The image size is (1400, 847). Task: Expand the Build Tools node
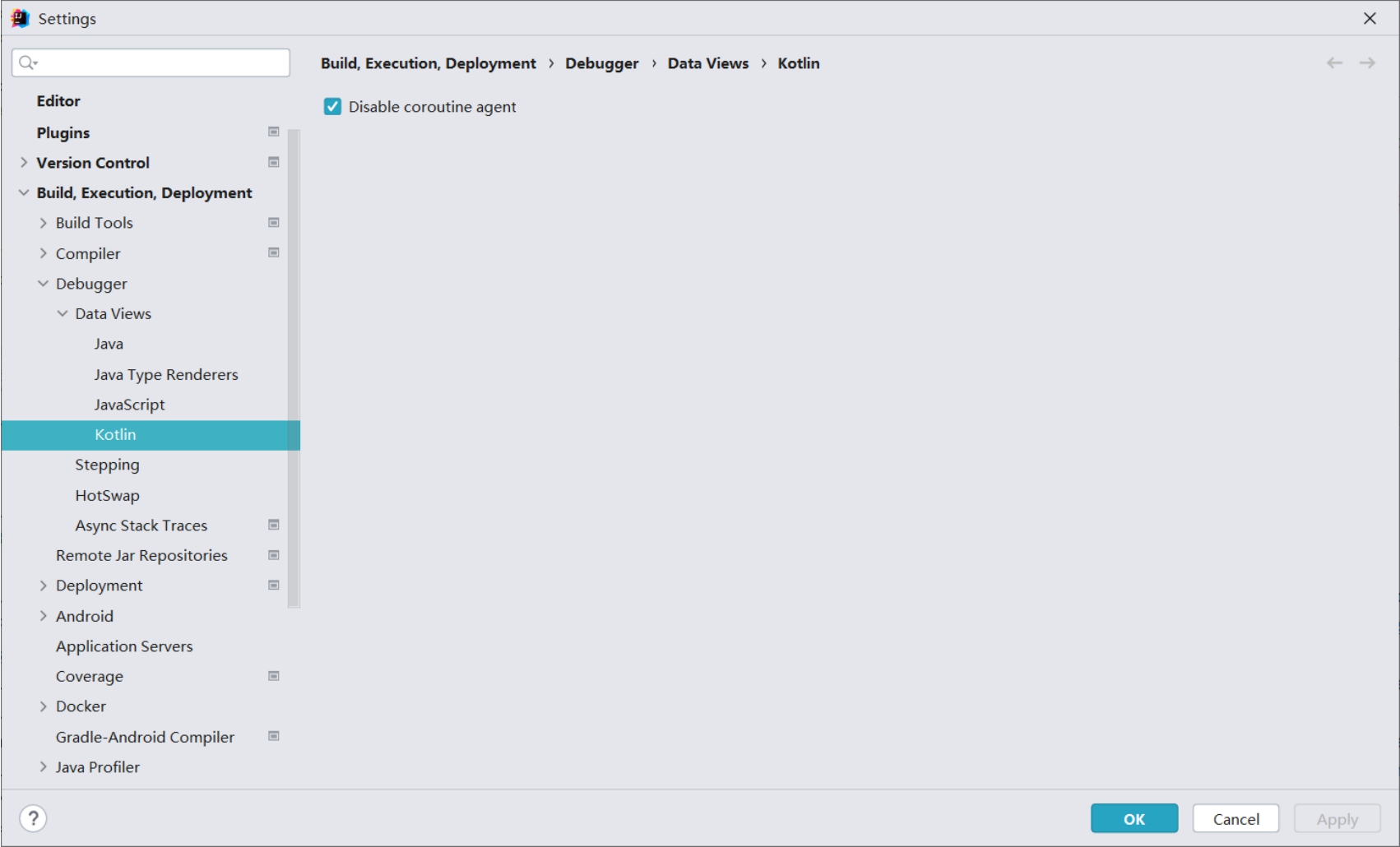pos(43,223)
